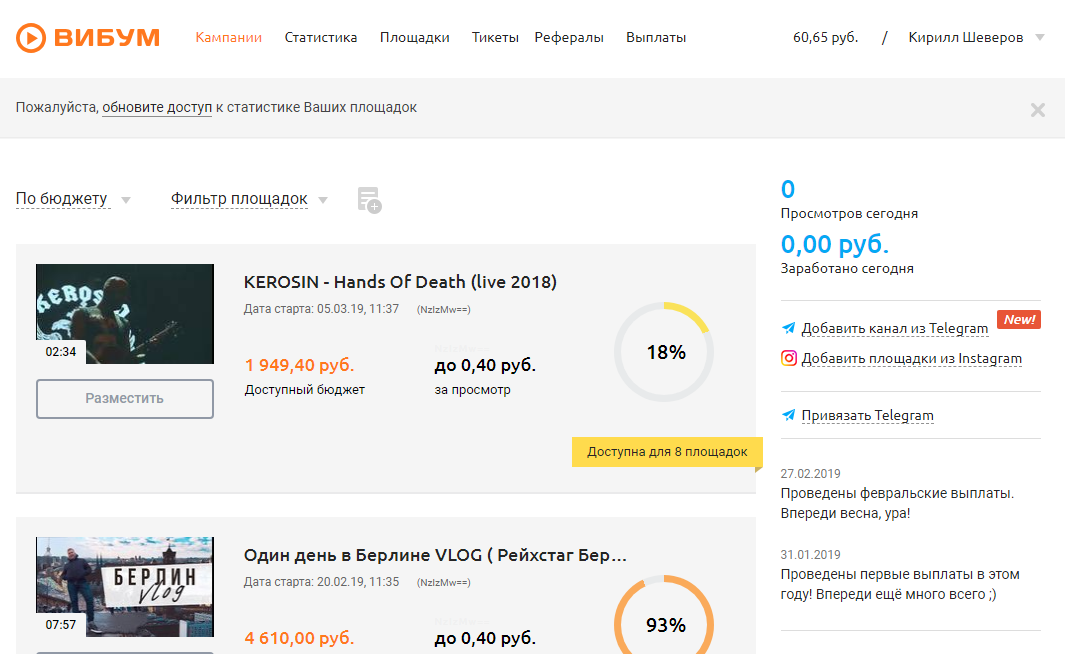Click Telegram icon beside Привязать Telegram
Screen dimensions: 1065x654
[789, 415]
